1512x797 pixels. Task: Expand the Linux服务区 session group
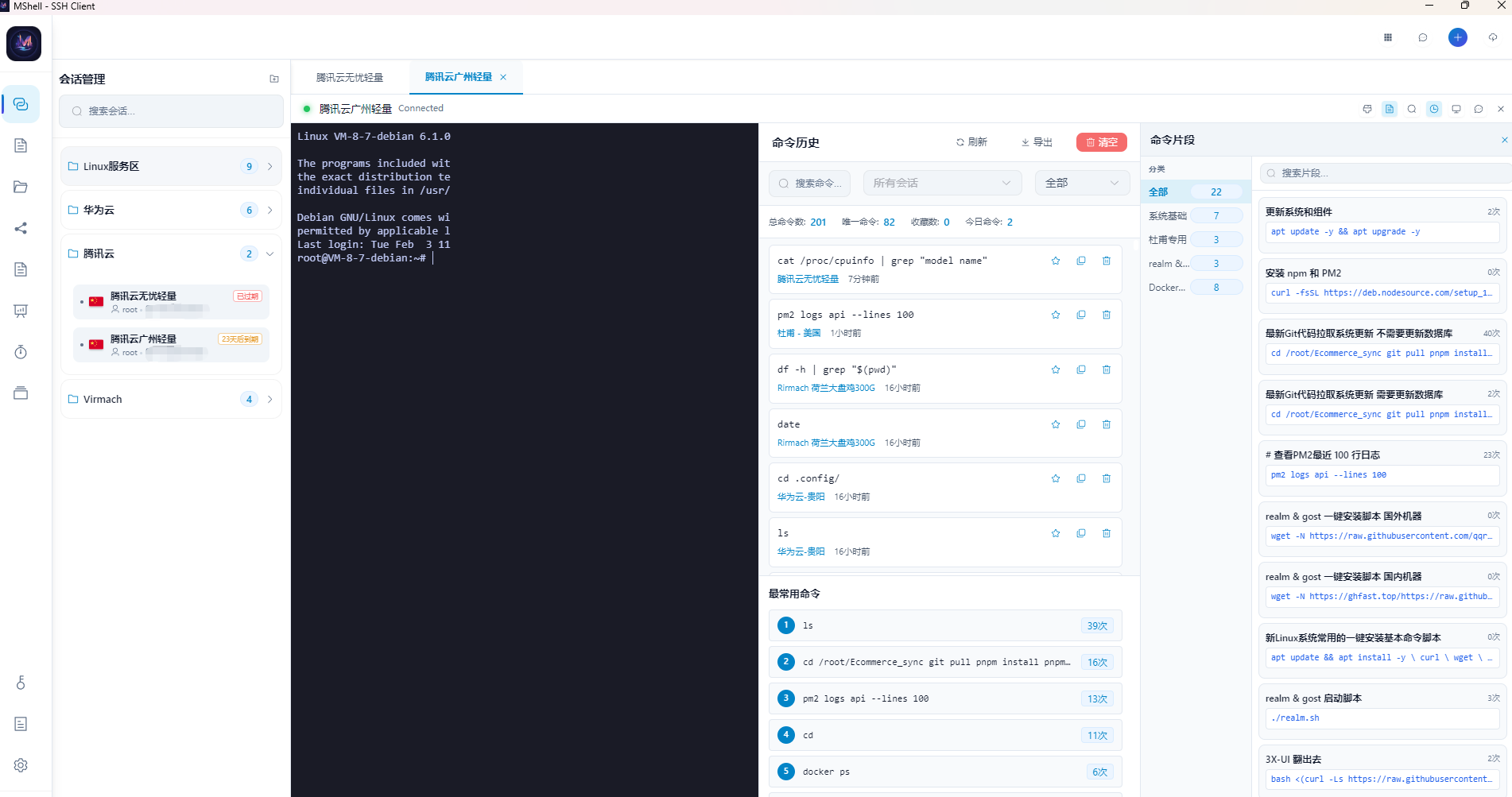pos(269,166)
